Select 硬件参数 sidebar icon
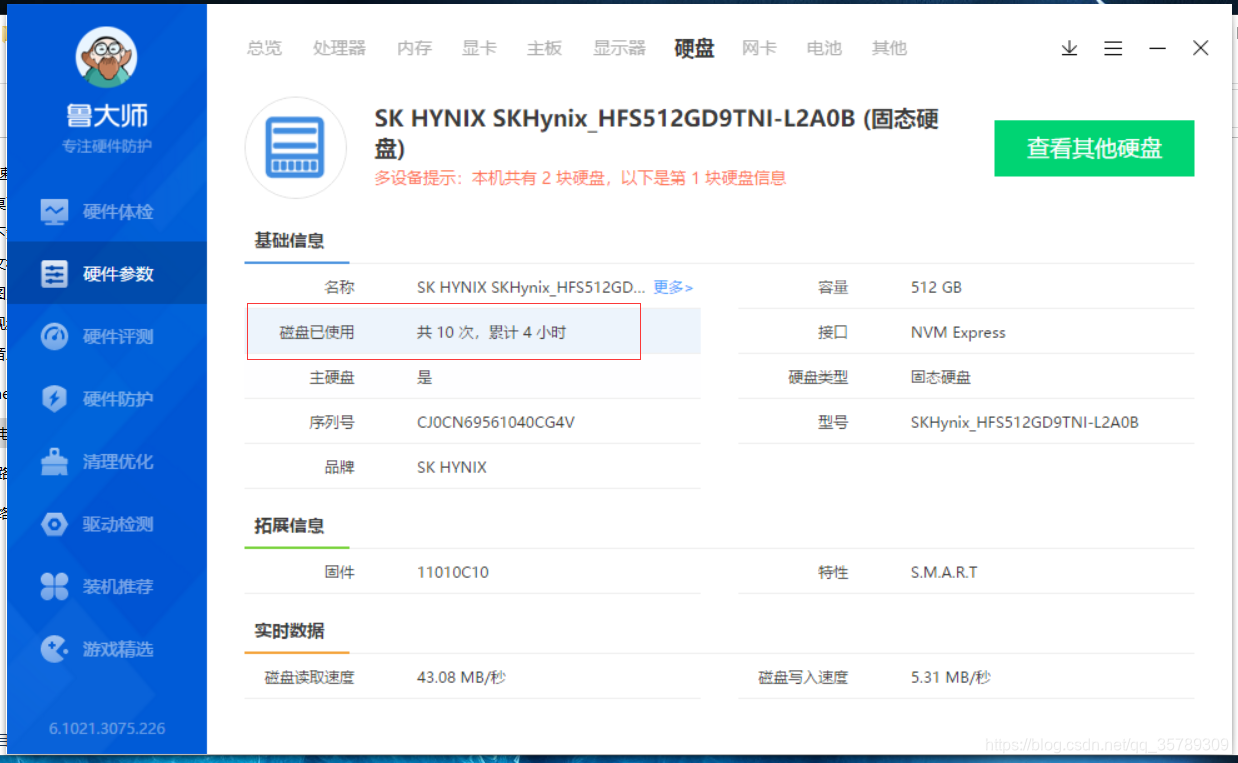 [x=54, y=274]
